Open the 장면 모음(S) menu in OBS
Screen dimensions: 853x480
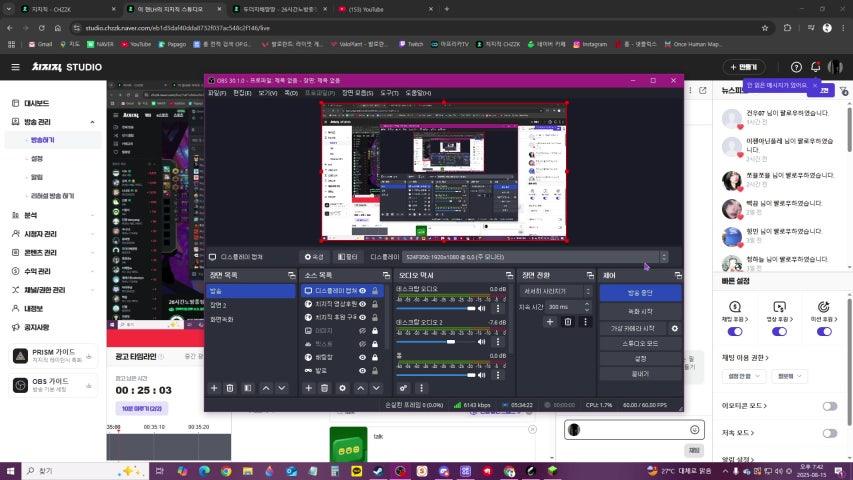[x=357, y=93]
